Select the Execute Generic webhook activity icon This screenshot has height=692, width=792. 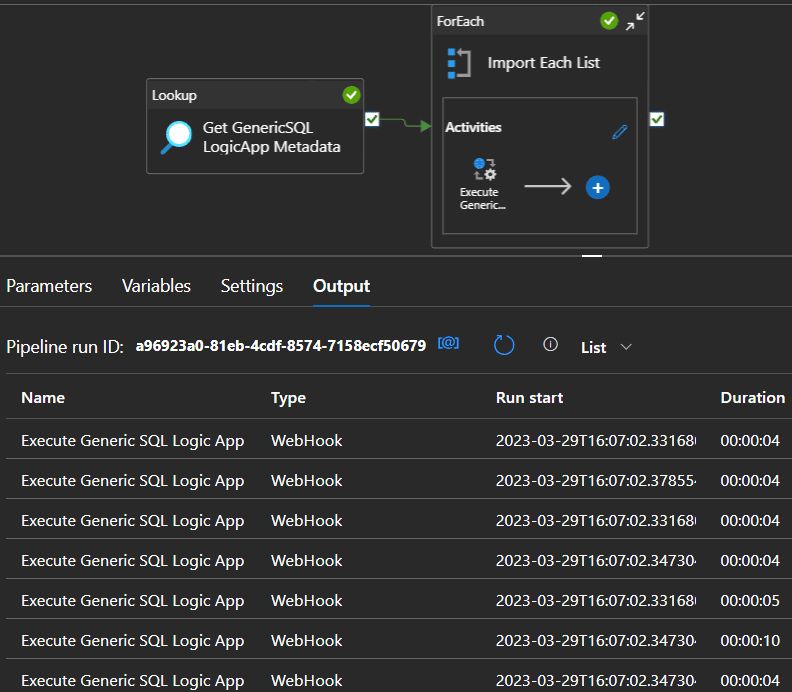coord(484,169)
